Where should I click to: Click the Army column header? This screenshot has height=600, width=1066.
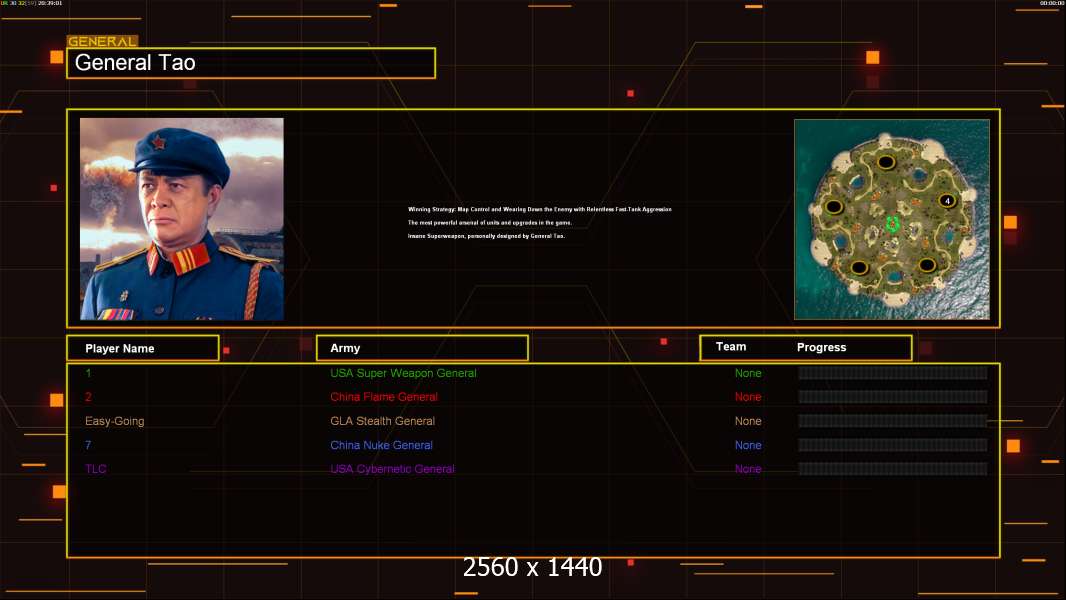(x=422, y=348)
